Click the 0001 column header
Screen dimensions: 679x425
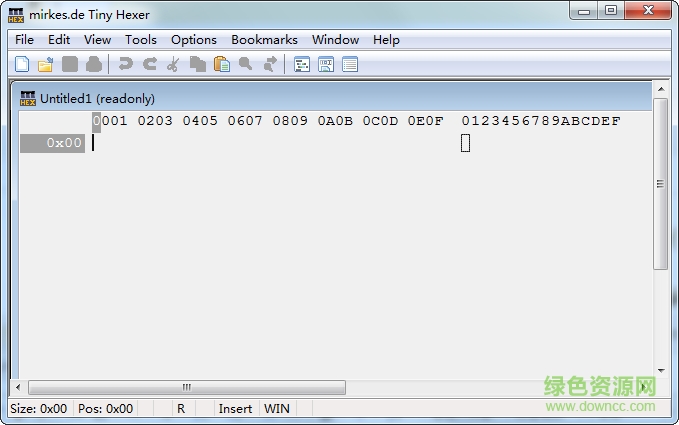click(x=110, y=121)
